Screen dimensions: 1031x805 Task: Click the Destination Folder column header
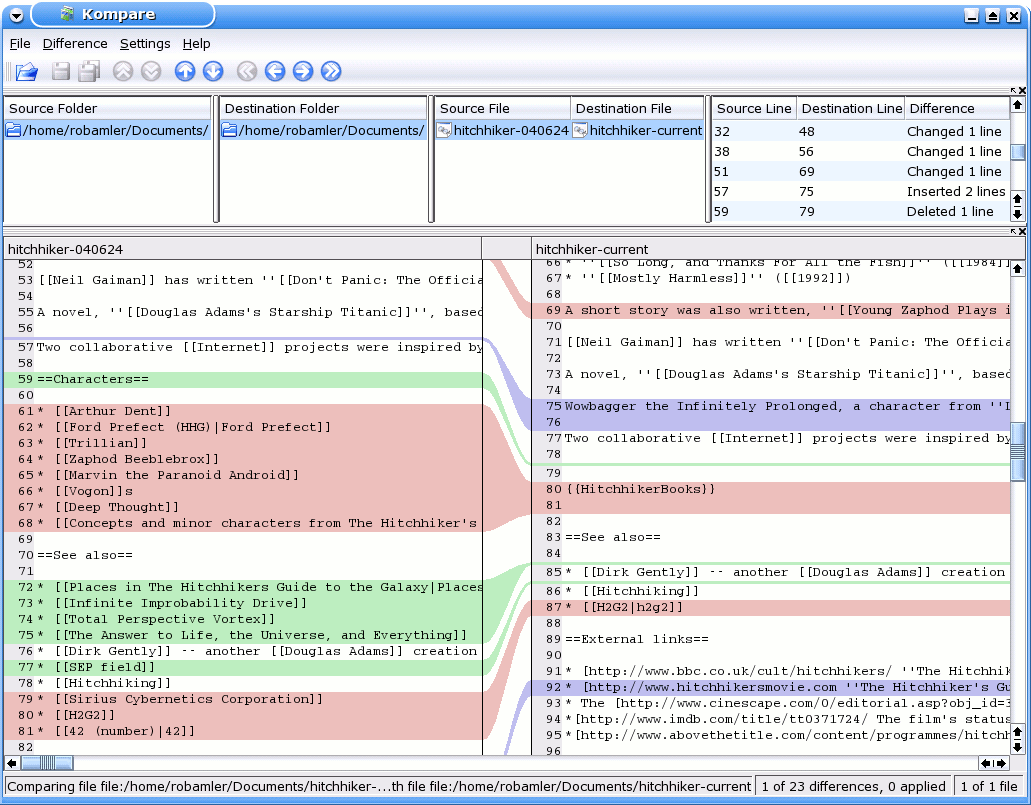[x=323, y=109]
